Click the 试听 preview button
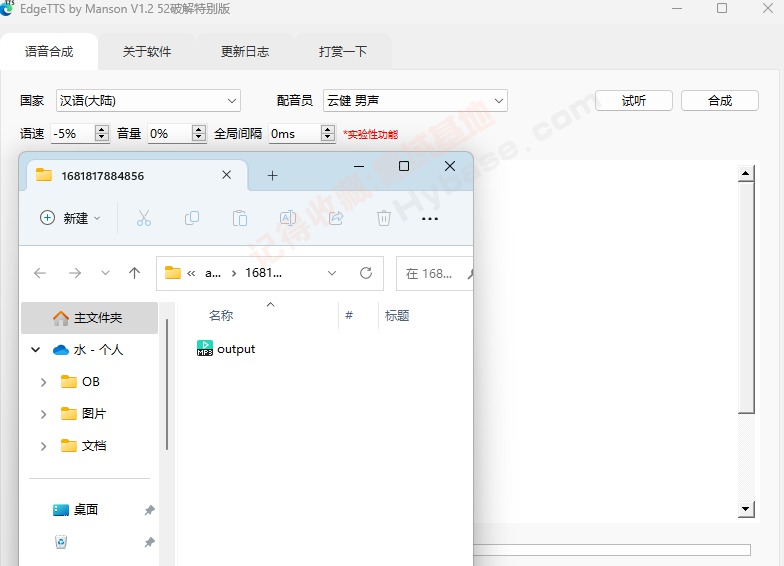 coord(634,100)
